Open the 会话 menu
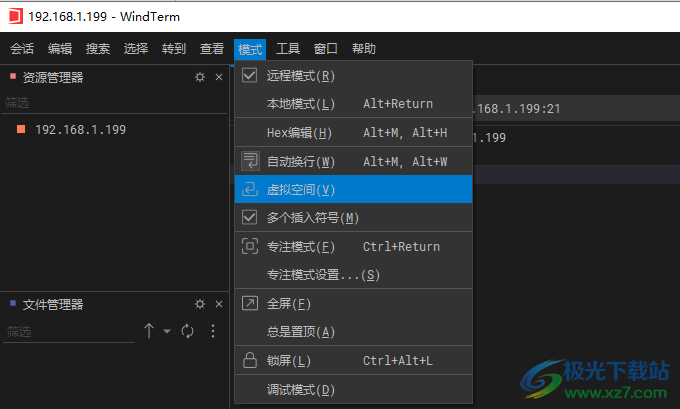 tap(22, 49)
